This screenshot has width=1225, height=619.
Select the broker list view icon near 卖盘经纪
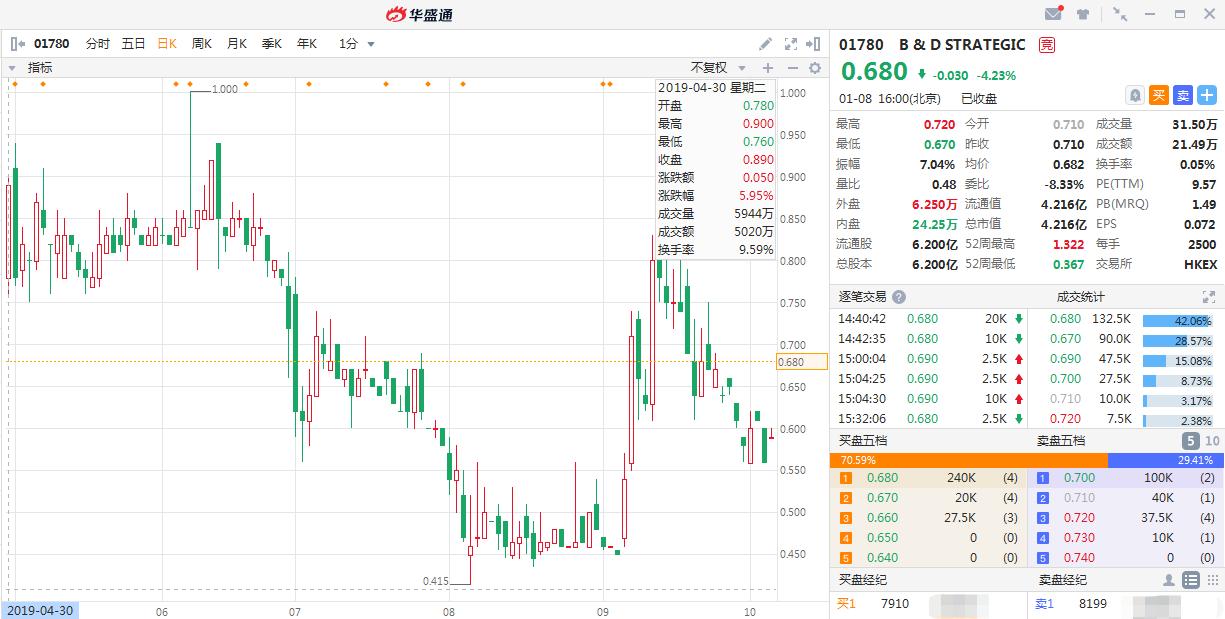(1189, 580)
